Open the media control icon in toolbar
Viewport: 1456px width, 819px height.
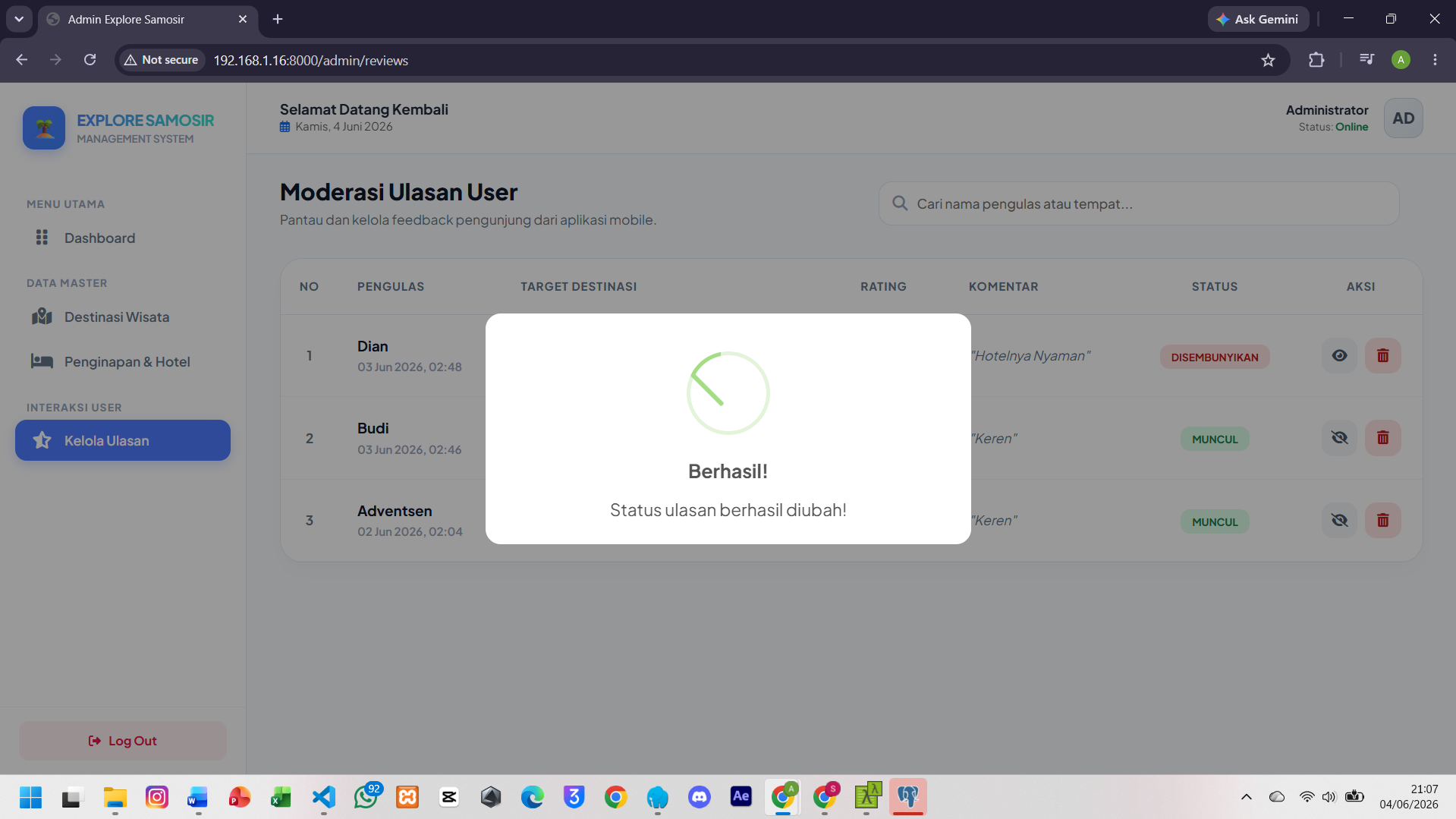1366,60
